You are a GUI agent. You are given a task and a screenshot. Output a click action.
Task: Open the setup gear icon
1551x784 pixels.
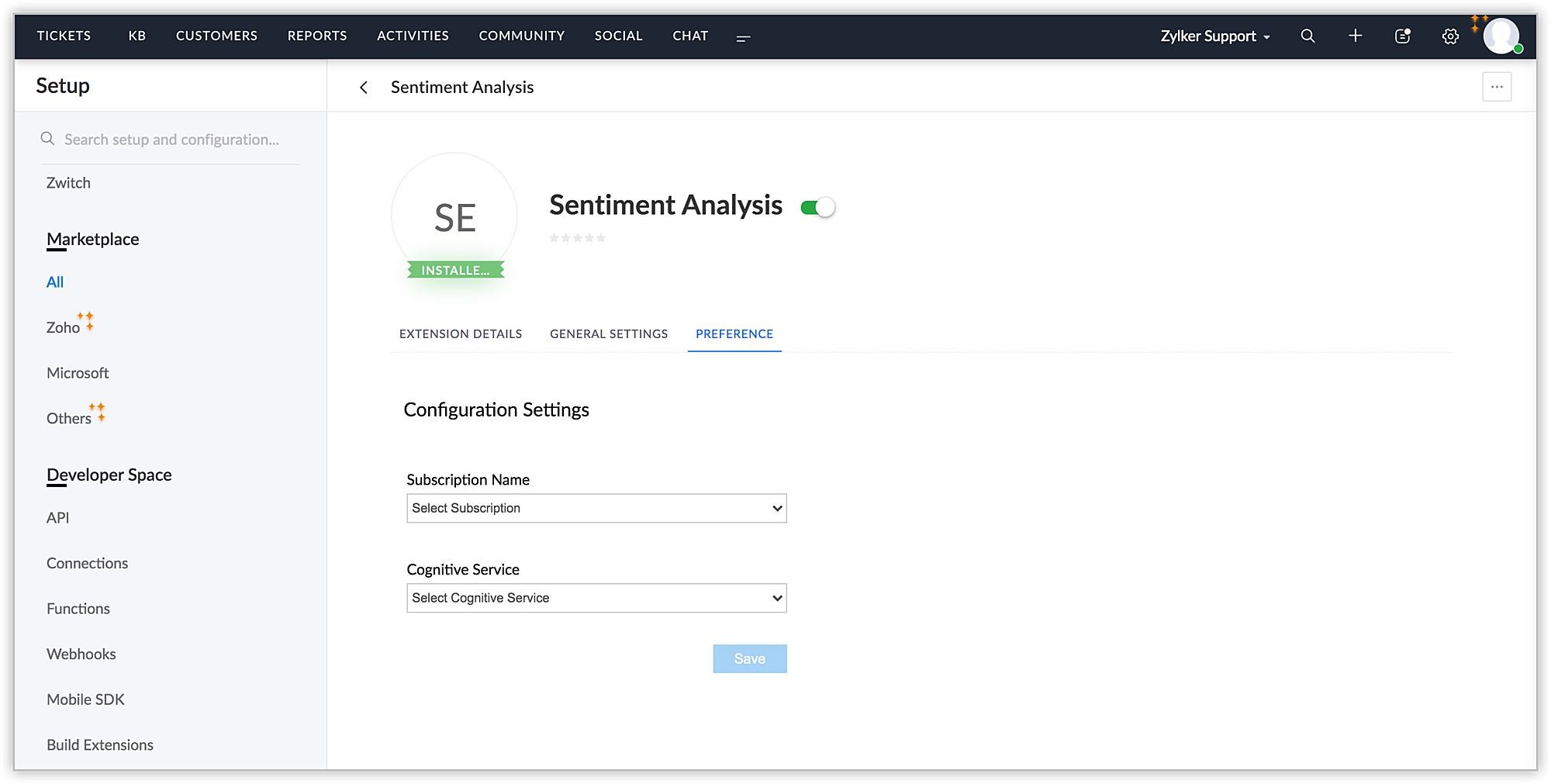point(1449,36)
